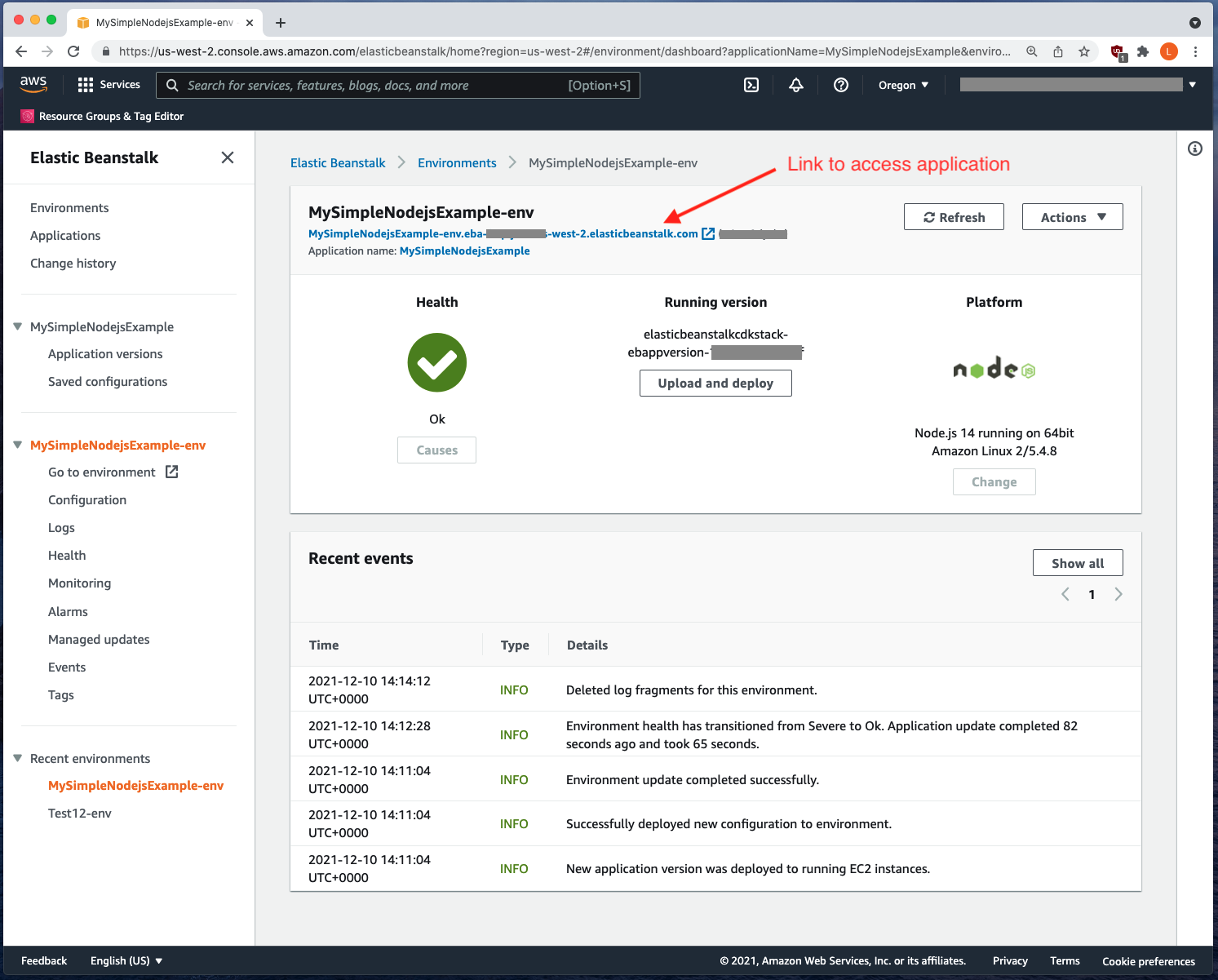The height and width of the screenshot is (980, 1218).
Task: Open the browser extensions puzzle icon
Action: click(1143, 51)
